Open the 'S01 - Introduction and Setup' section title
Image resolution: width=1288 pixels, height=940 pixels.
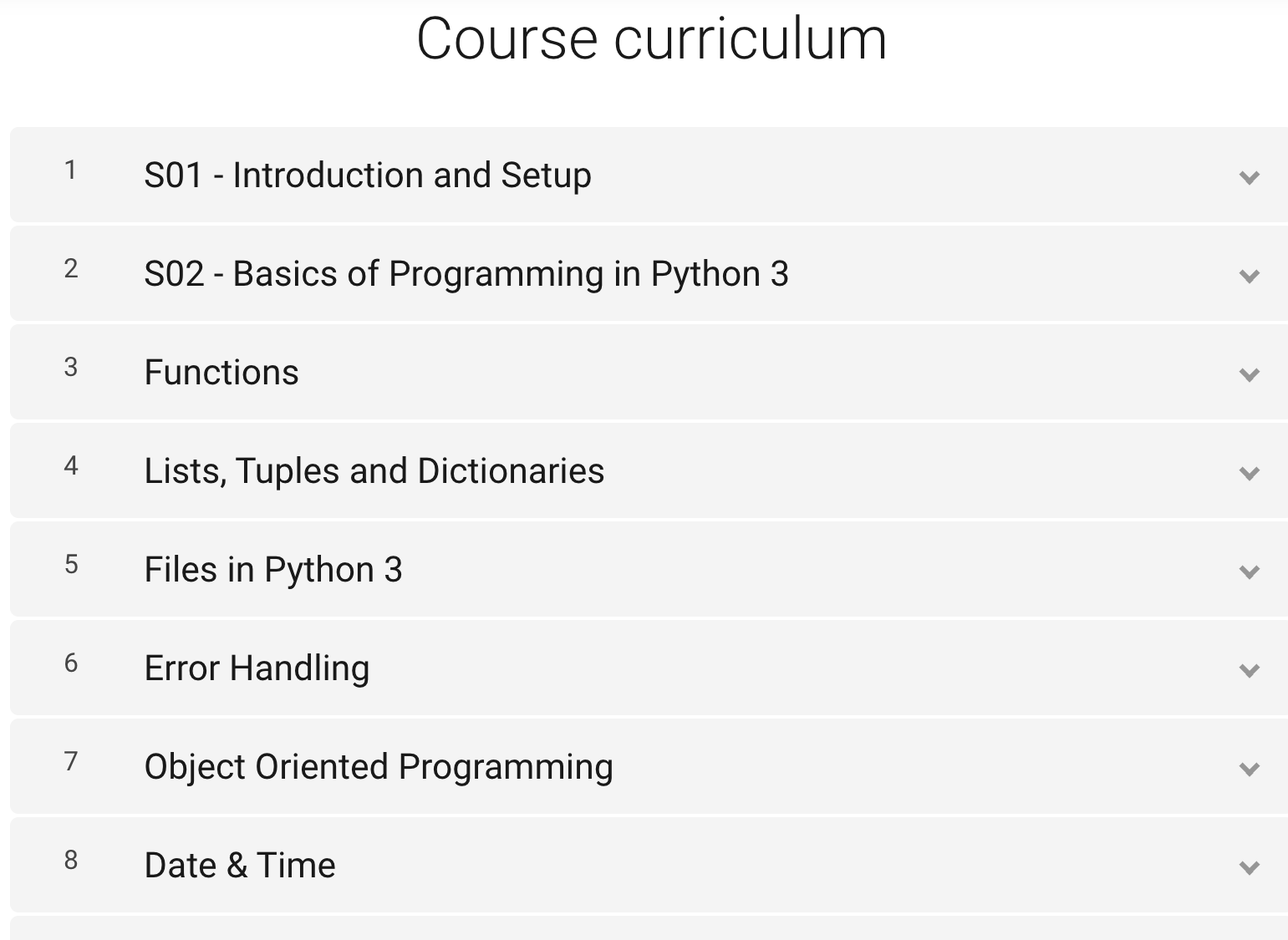tap(368, 175)
